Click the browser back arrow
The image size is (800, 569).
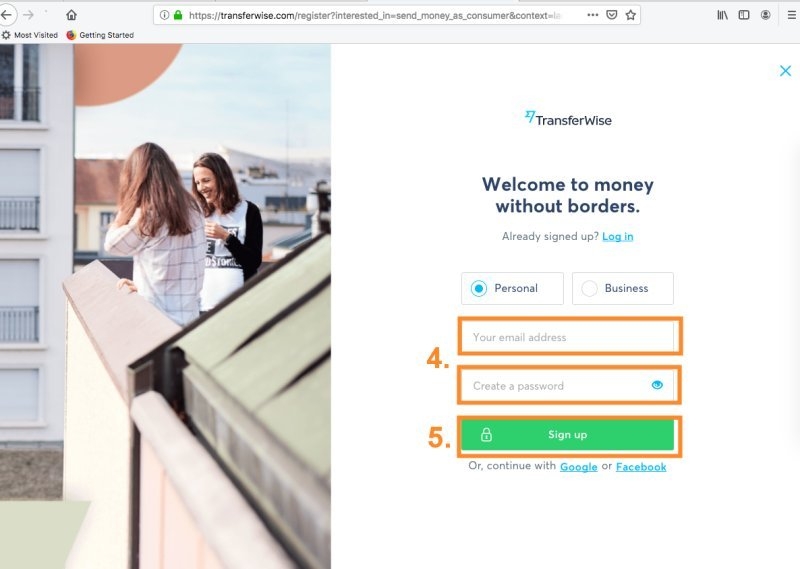pos(6,15)
